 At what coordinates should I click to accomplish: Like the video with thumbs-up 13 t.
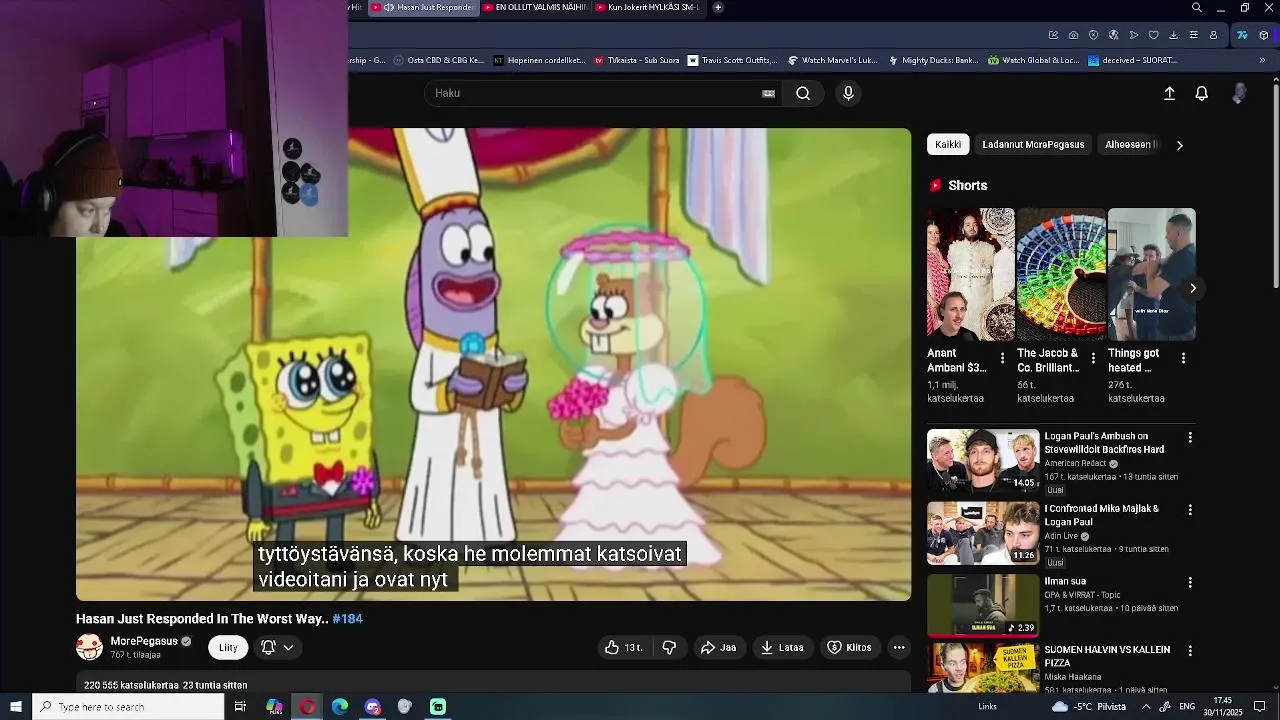click(623, 647)
